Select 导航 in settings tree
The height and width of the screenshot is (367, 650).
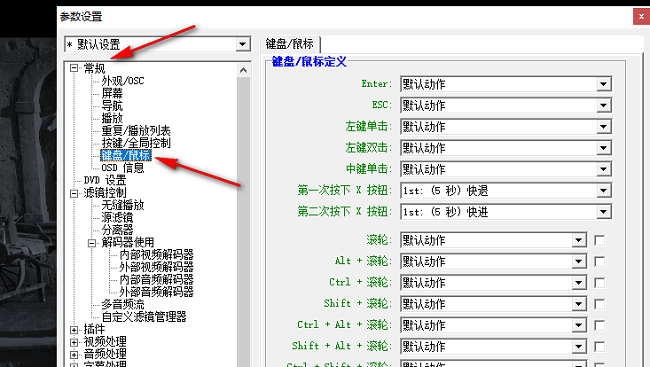pyautogui.click(x=112, y=106)
